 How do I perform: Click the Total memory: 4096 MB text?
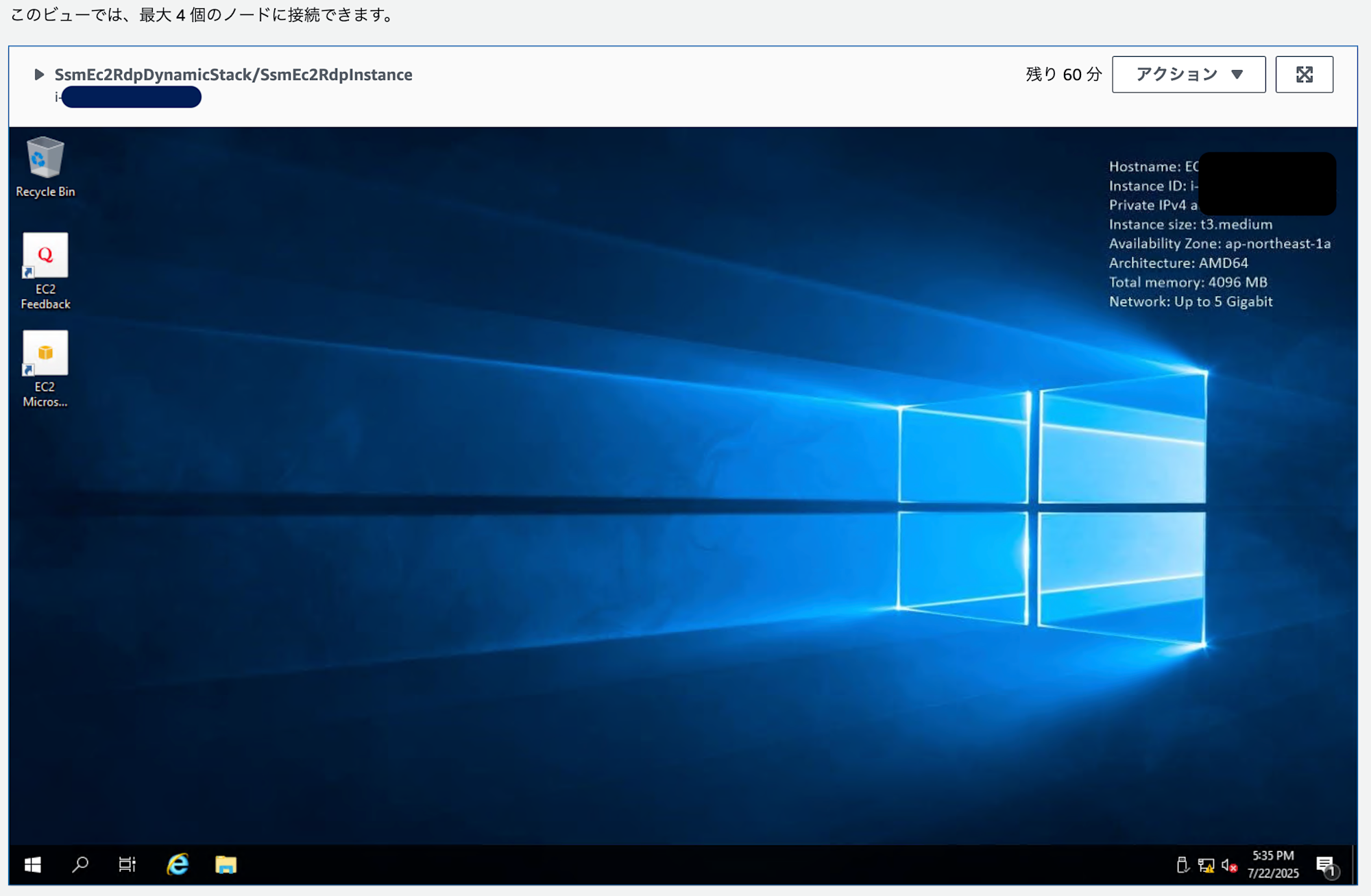[x=1188, y=282]
